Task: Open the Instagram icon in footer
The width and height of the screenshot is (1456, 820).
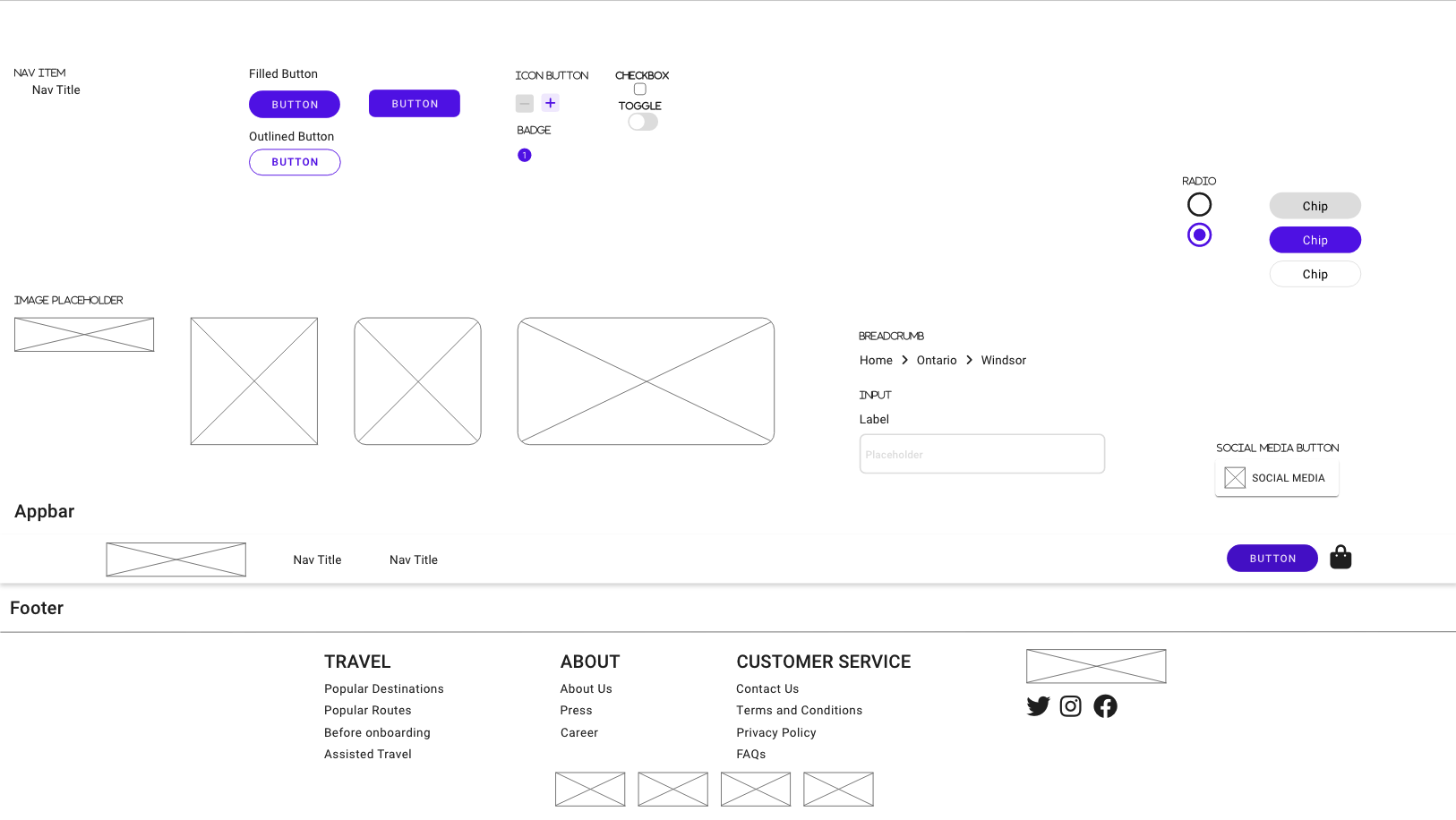Action: pos(1071,706)
